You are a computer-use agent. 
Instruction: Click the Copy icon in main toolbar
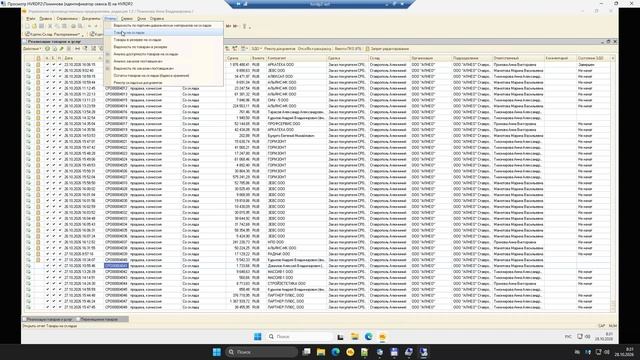[x=57, y=27]
